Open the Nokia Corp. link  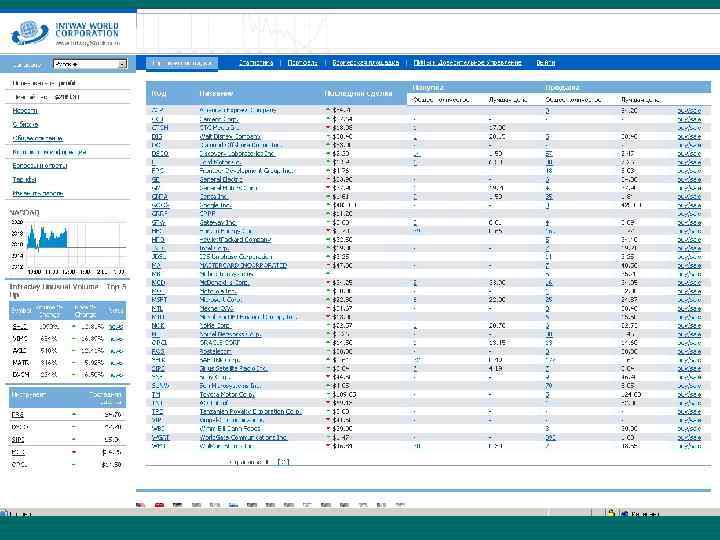[x=216, y=326]
